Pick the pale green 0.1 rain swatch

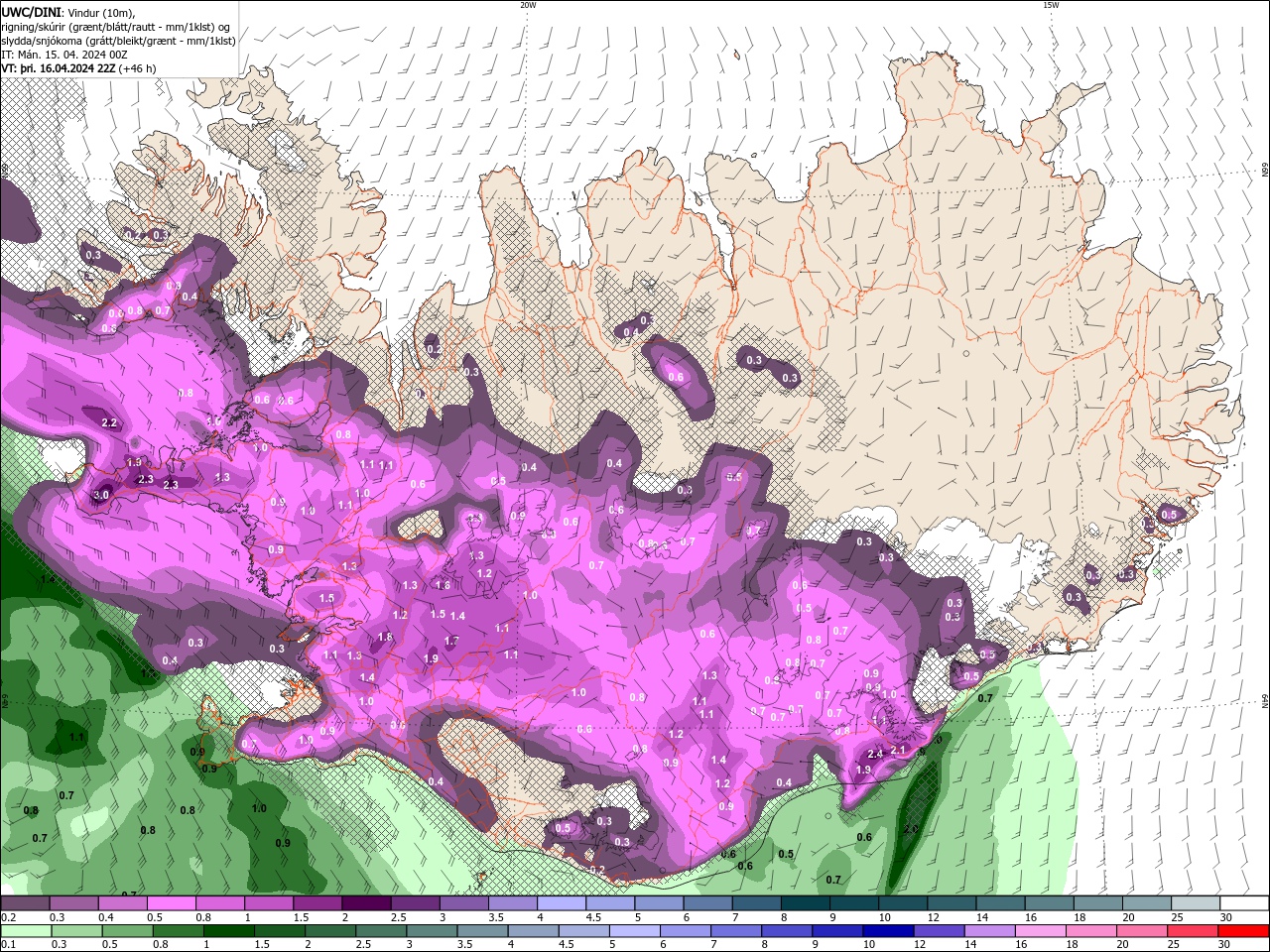25,931
